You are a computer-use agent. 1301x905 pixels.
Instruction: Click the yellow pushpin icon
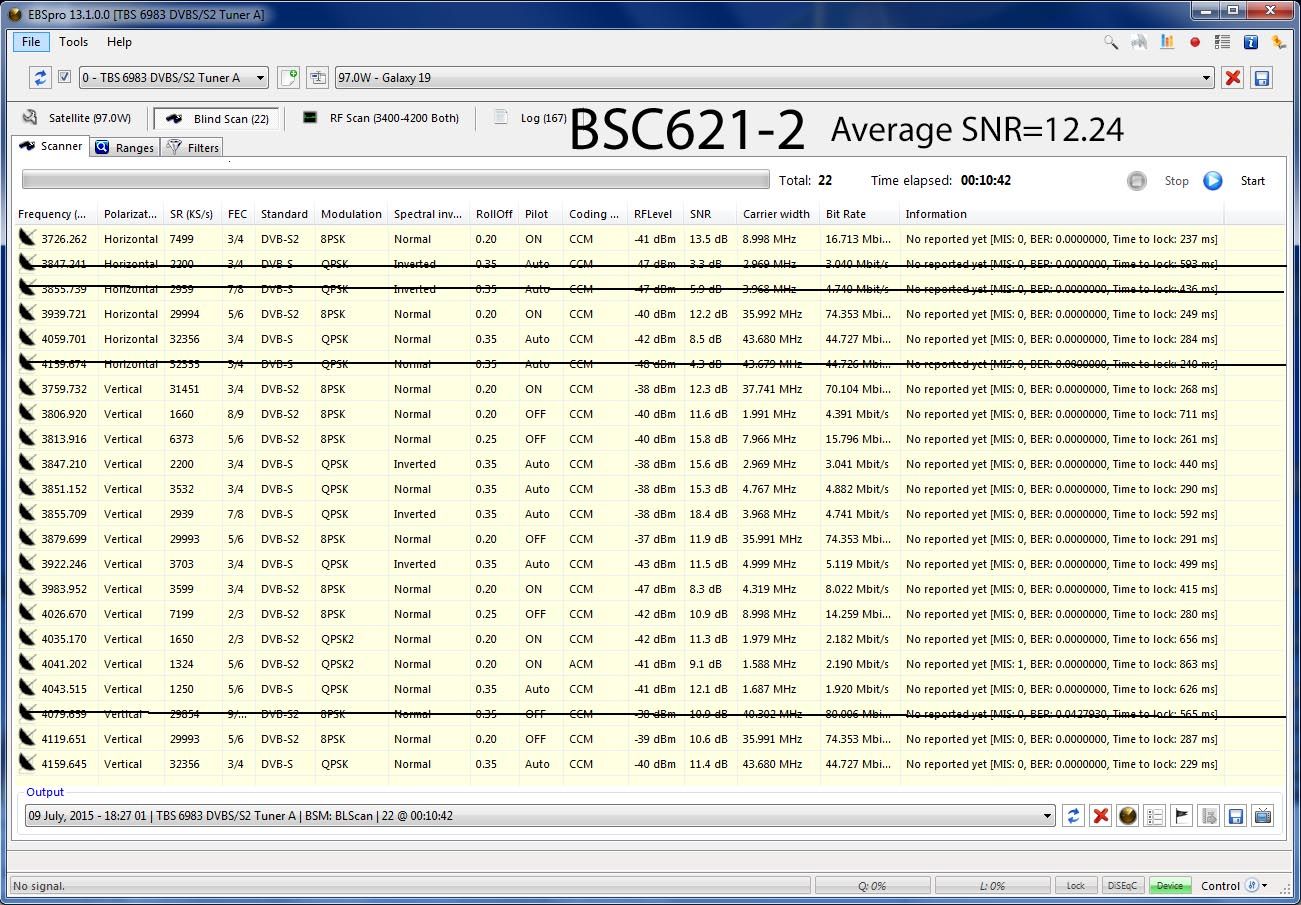tap(1278, 42)
